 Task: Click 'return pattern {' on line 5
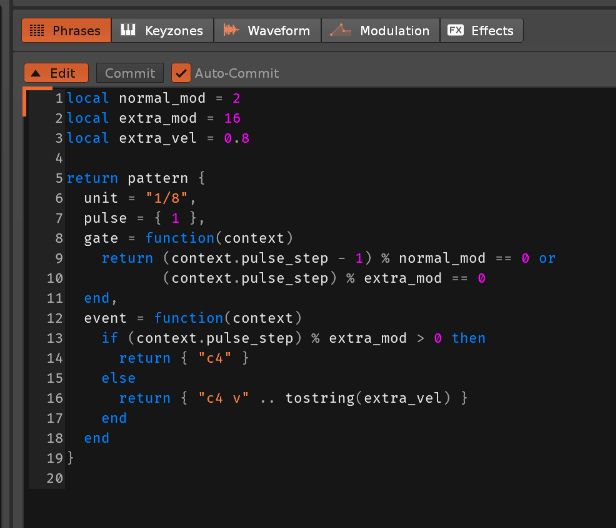(136, 178)
